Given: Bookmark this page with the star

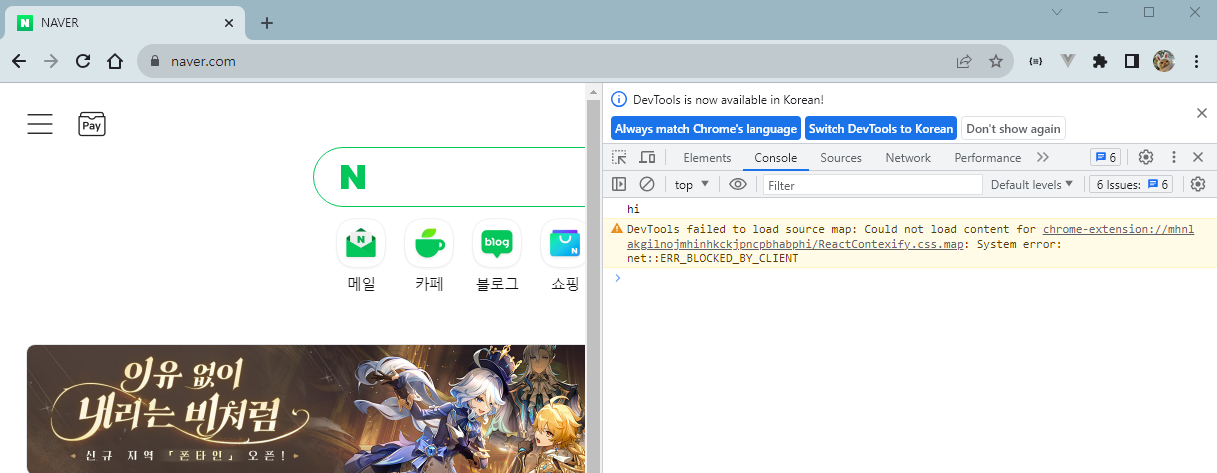Looking at the screenshot, I should point(996,61).
